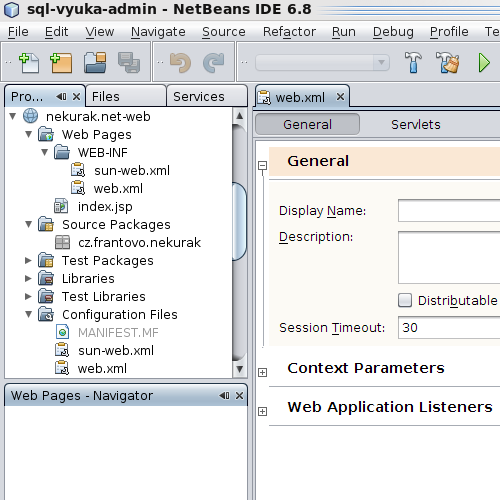Image resolution: width=500 pixels, height=500 pixels.
Task: Click the Projects tree scrollbar down arrow
Action: click(x=240, y=369)
